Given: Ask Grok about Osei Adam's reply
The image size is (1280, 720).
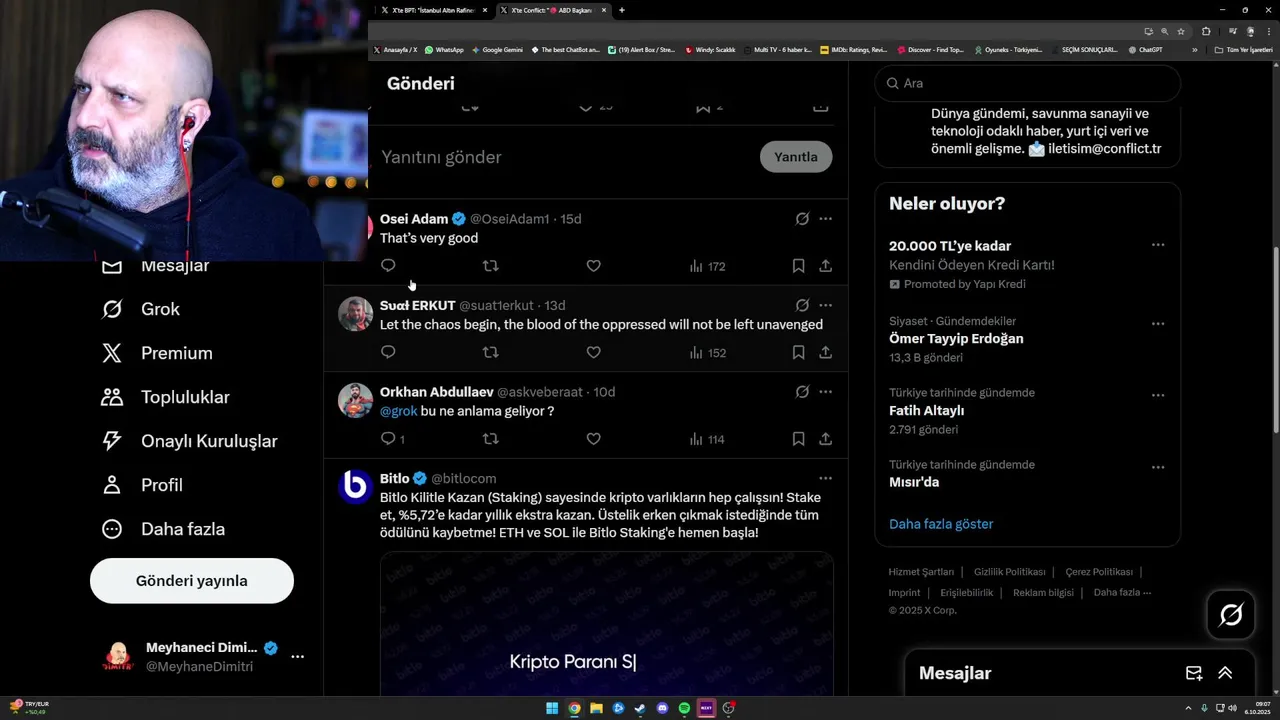Looking at the screenshot, I should [x=802, y=219].
